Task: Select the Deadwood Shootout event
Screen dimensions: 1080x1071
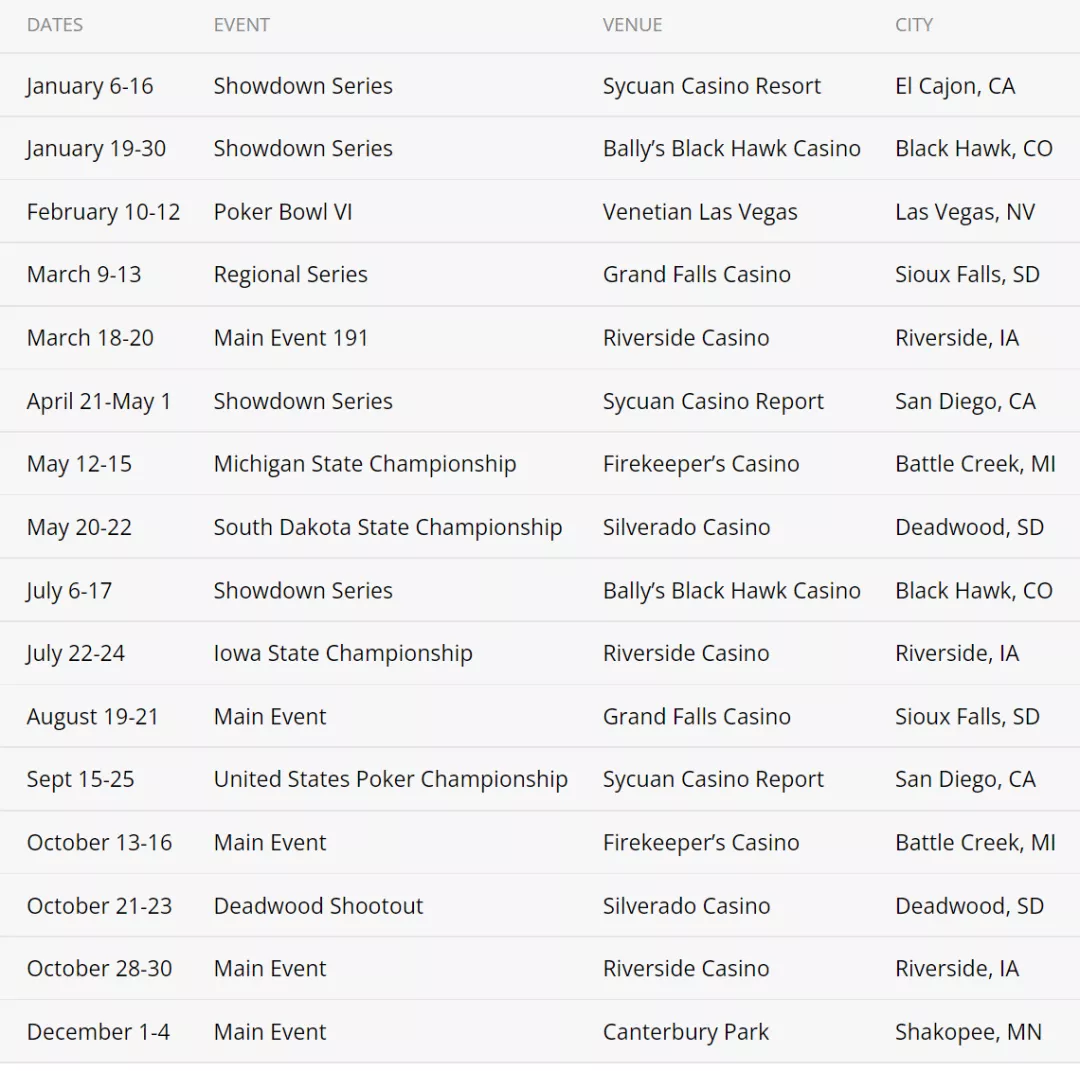Action: [x=318, y=906]
